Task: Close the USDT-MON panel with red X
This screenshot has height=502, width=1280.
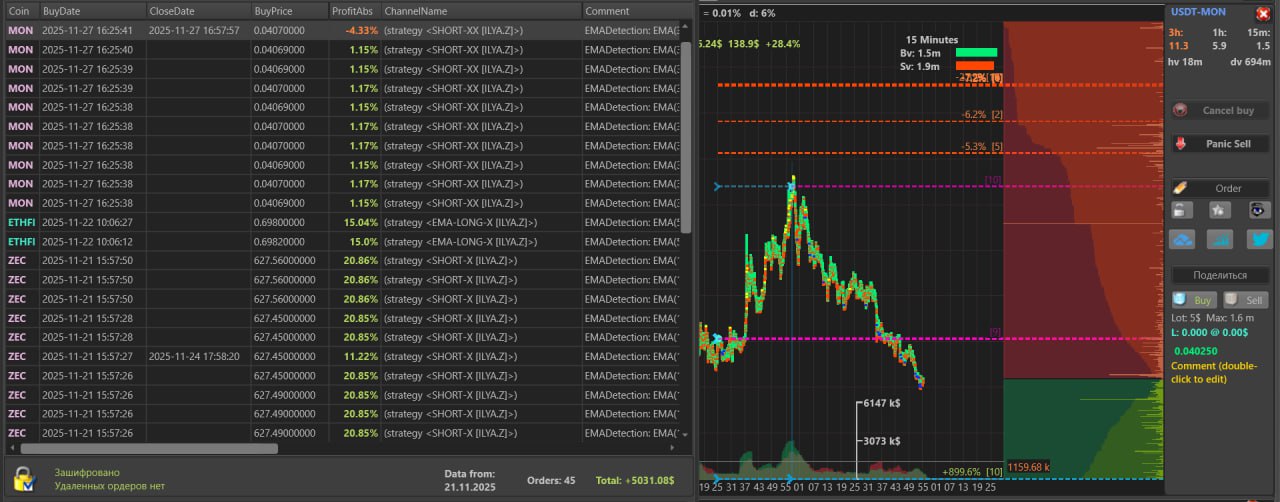Action: point(1262,14)
